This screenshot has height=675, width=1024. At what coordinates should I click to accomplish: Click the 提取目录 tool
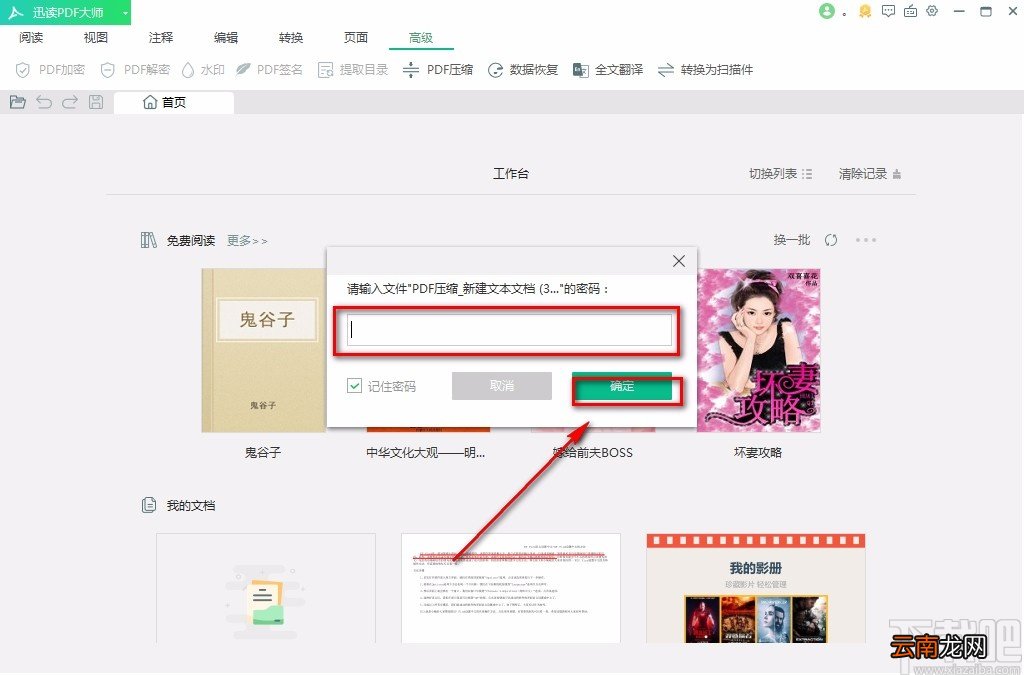point(353,70)
